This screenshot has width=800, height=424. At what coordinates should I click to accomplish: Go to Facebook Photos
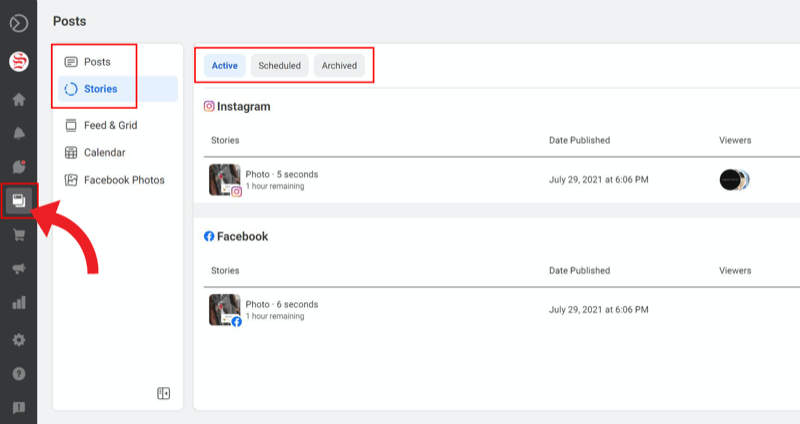point(124,180)
